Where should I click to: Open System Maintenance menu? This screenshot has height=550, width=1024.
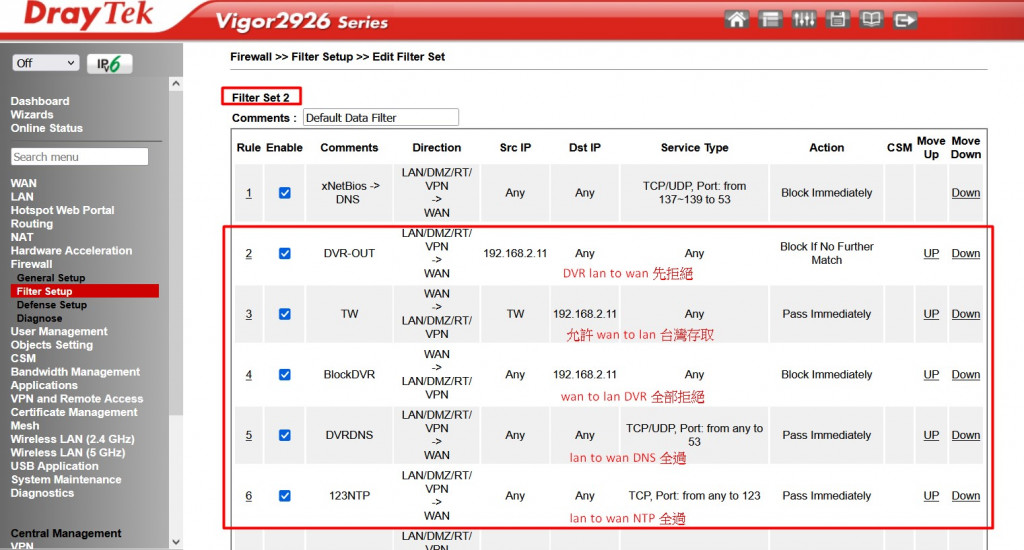click(x=66, y=479)
